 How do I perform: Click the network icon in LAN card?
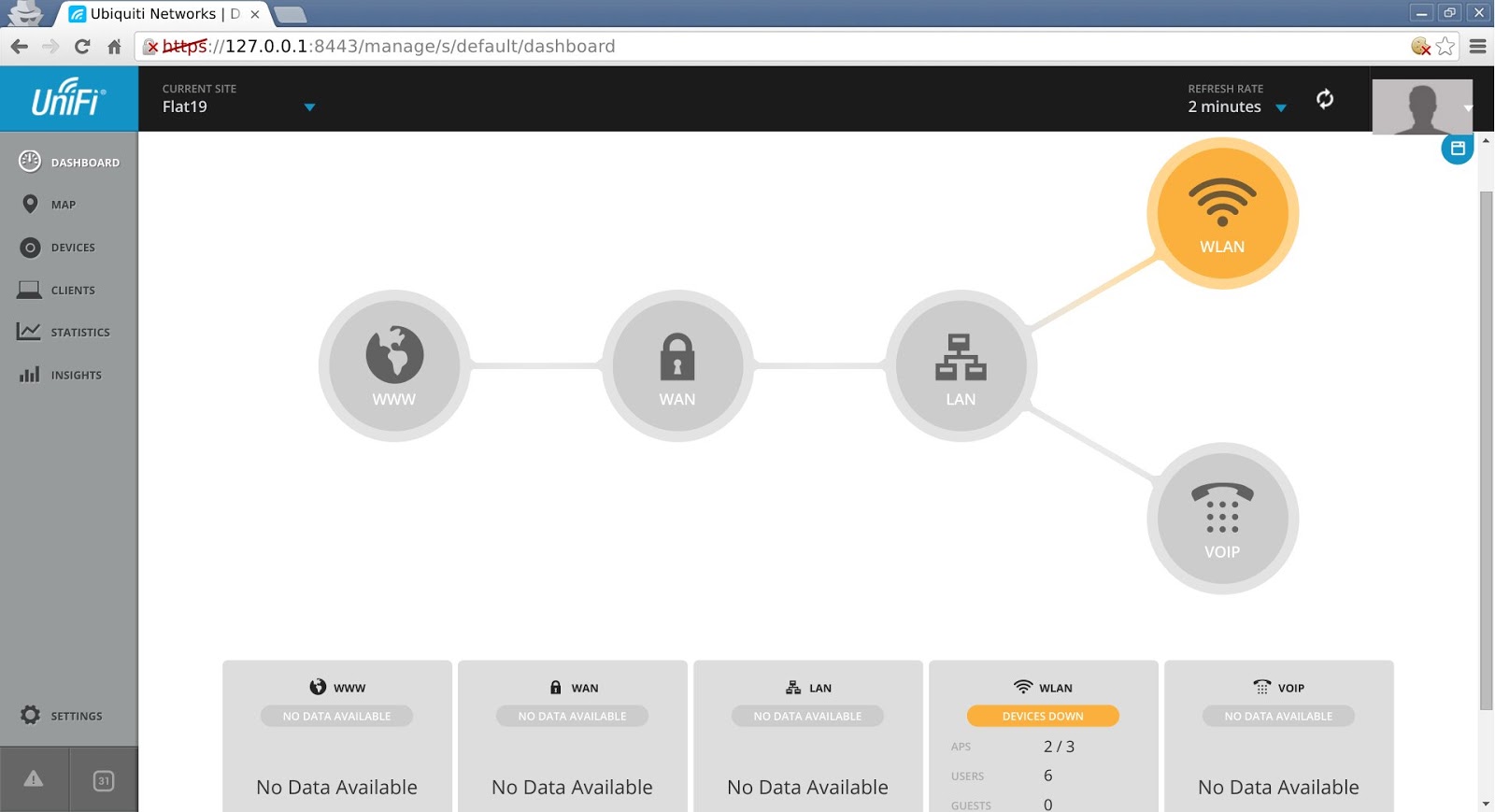793,687
